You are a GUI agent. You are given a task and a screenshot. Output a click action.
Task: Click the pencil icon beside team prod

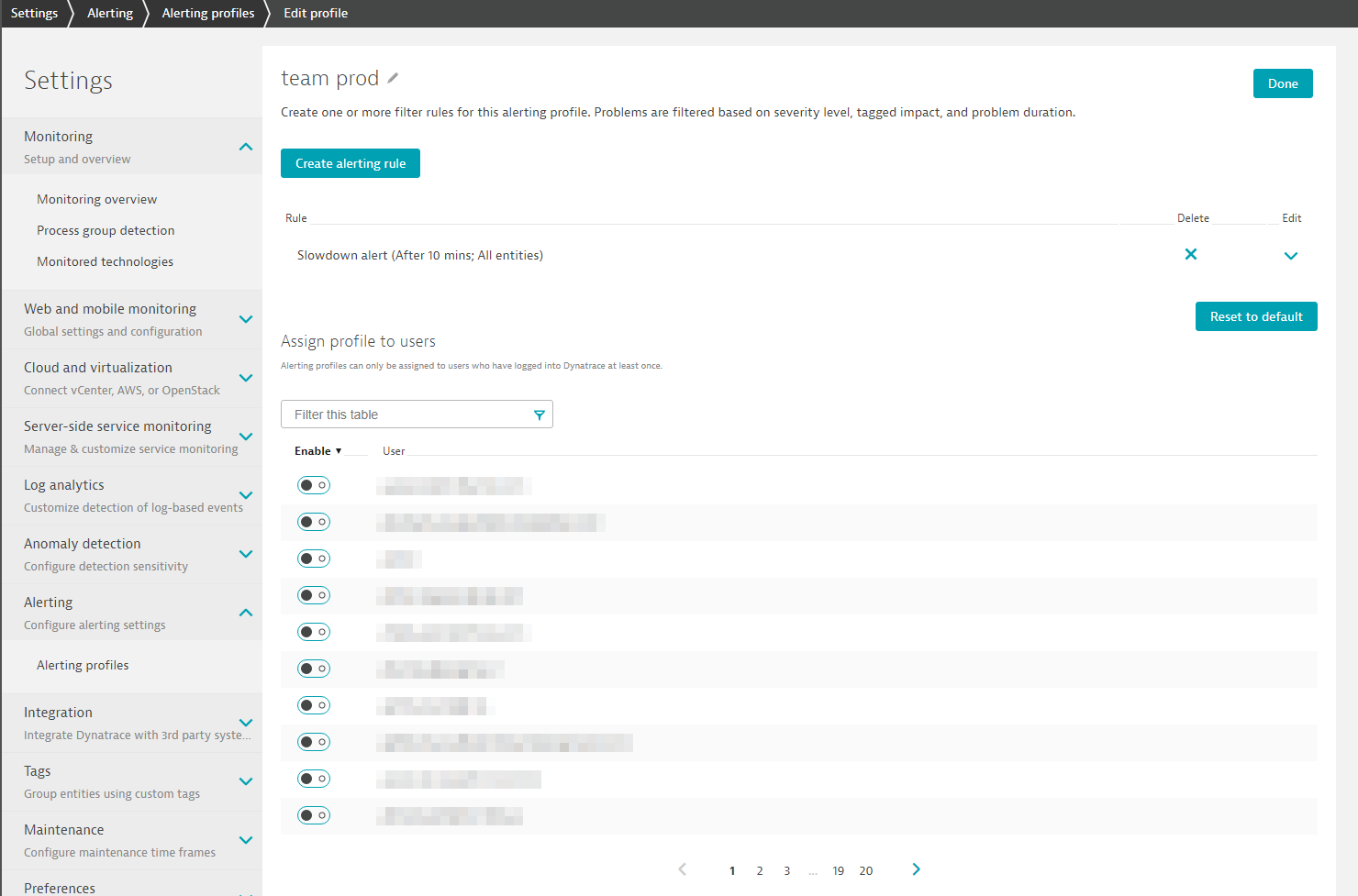point(393,79)
